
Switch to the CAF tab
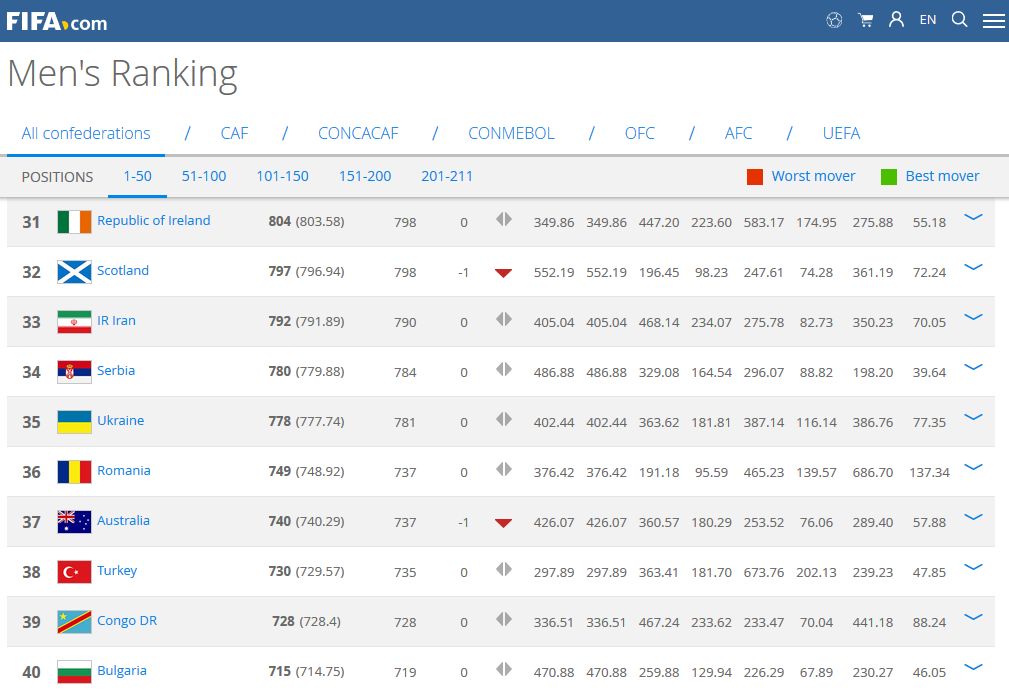click(234, 133)
